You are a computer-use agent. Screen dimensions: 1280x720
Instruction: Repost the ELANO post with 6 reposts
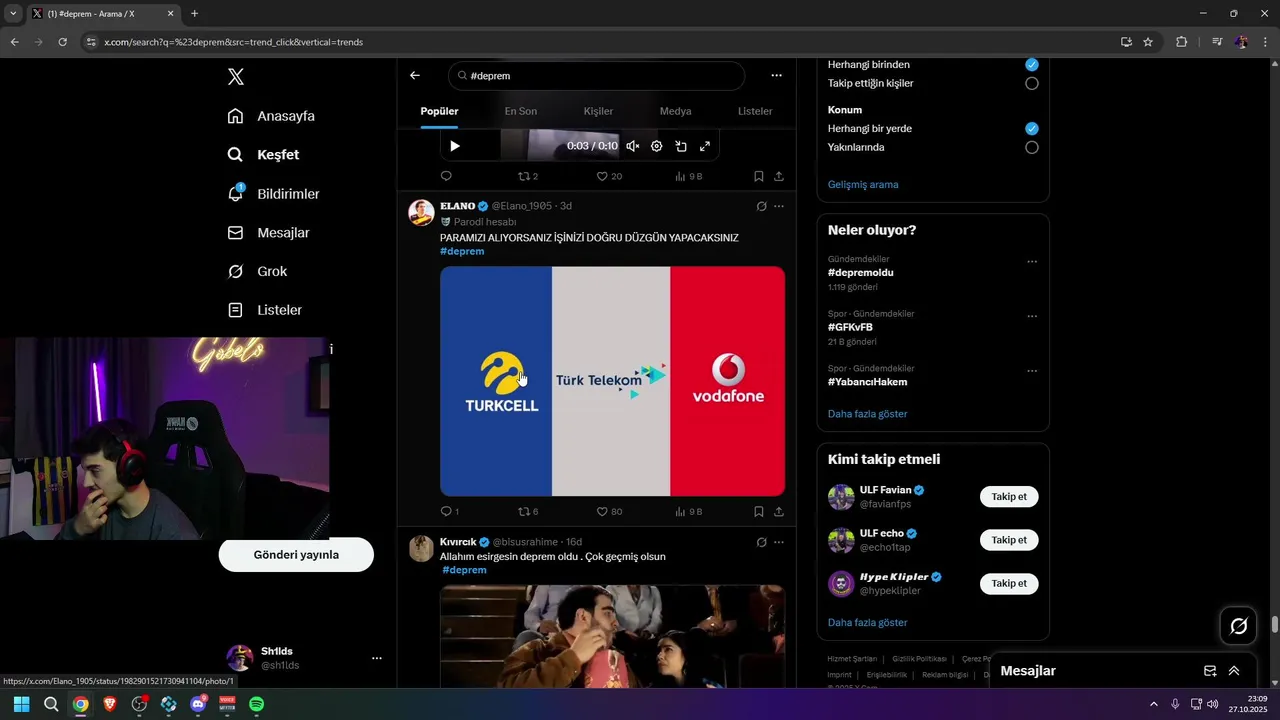528,511
